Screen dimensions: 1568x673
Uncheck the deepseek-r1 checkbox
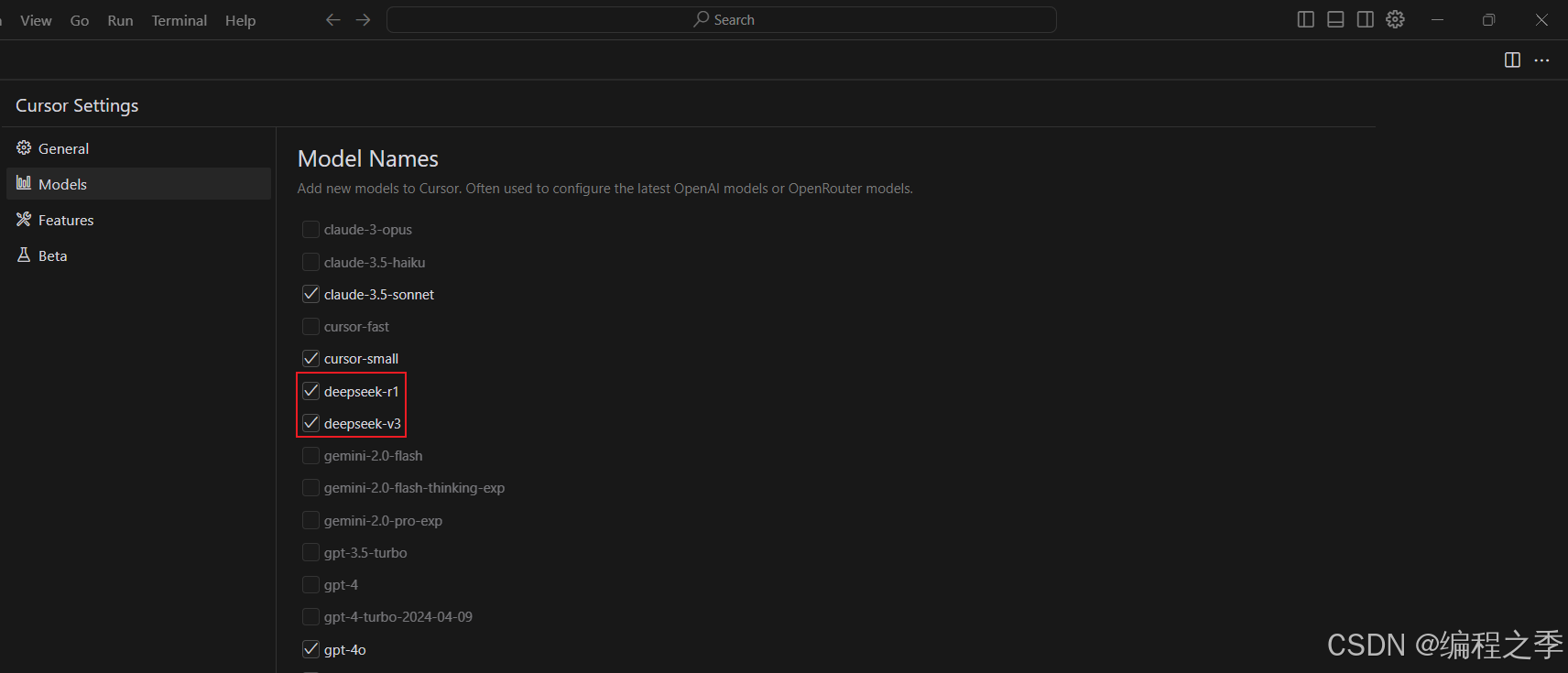[x=310, y=391]
